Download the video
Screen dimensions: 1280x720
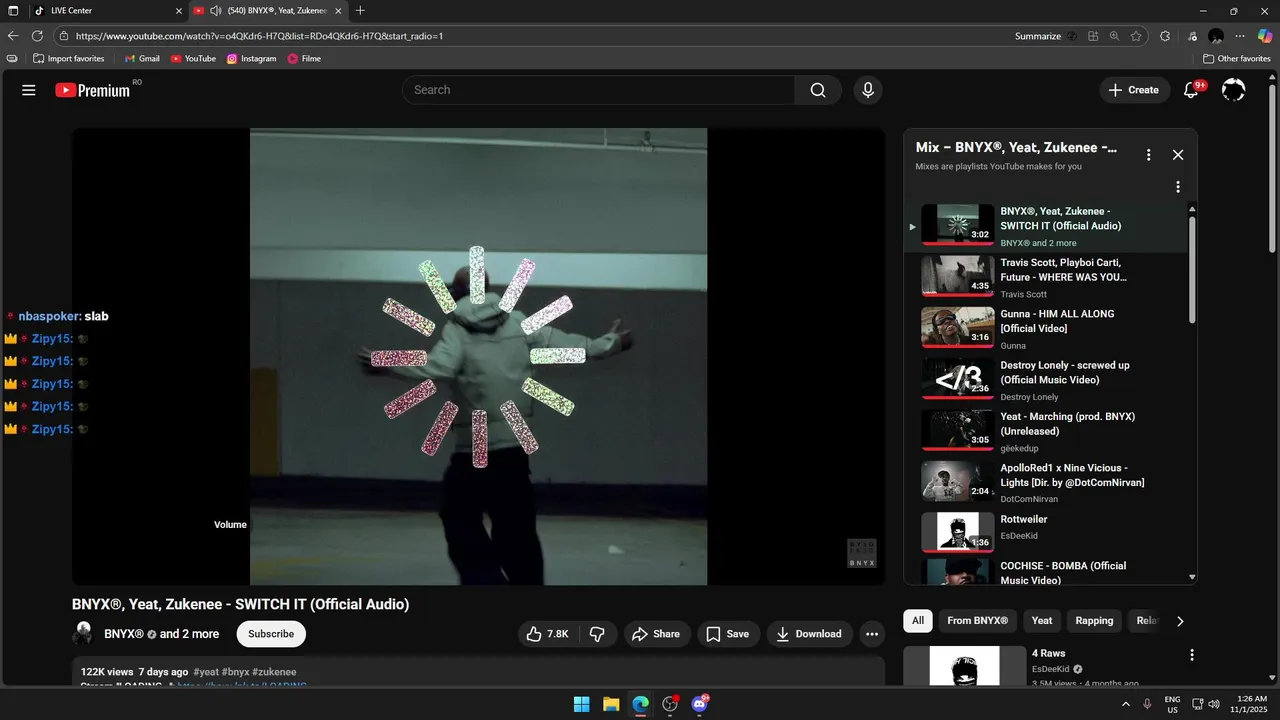tap(808, 634)
